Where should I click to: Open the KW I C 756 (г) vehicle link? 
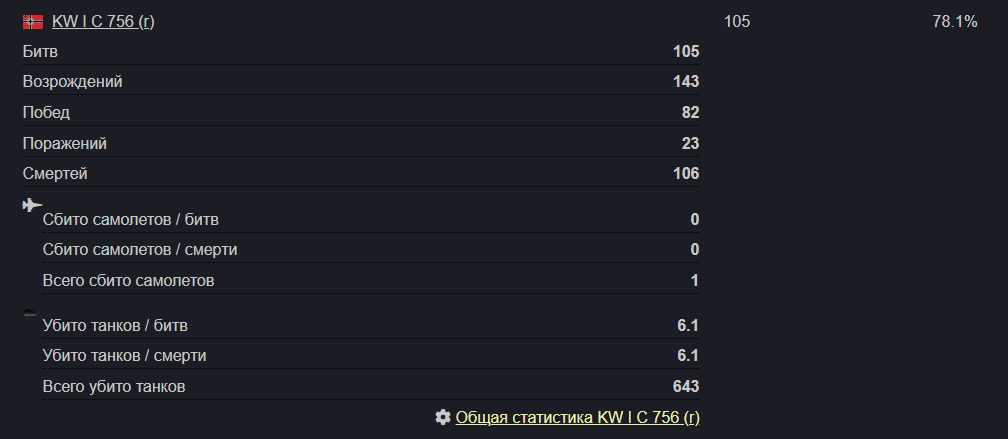coord(103,22)
